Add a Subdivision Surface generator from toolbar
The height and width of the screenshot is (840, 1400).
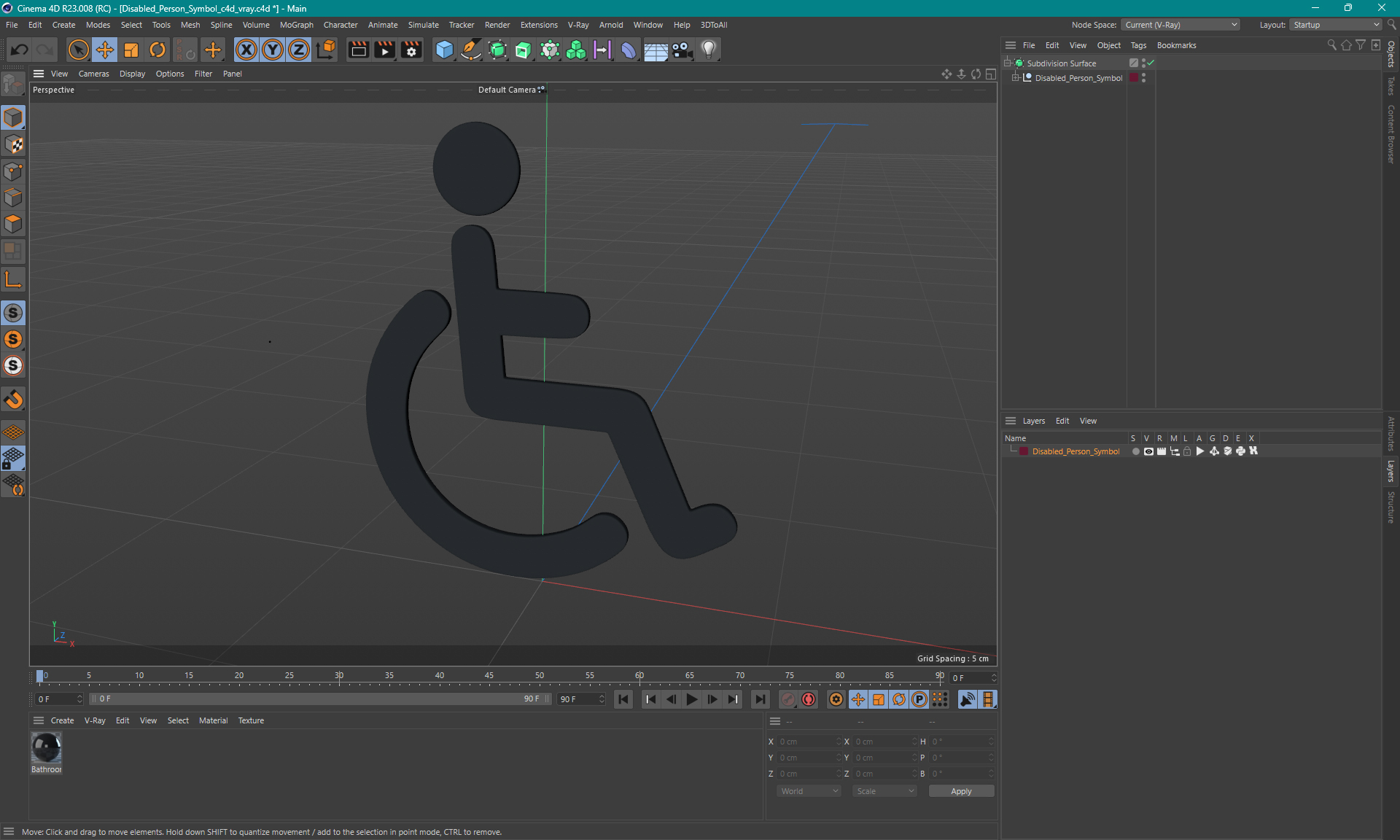point(497,50)
